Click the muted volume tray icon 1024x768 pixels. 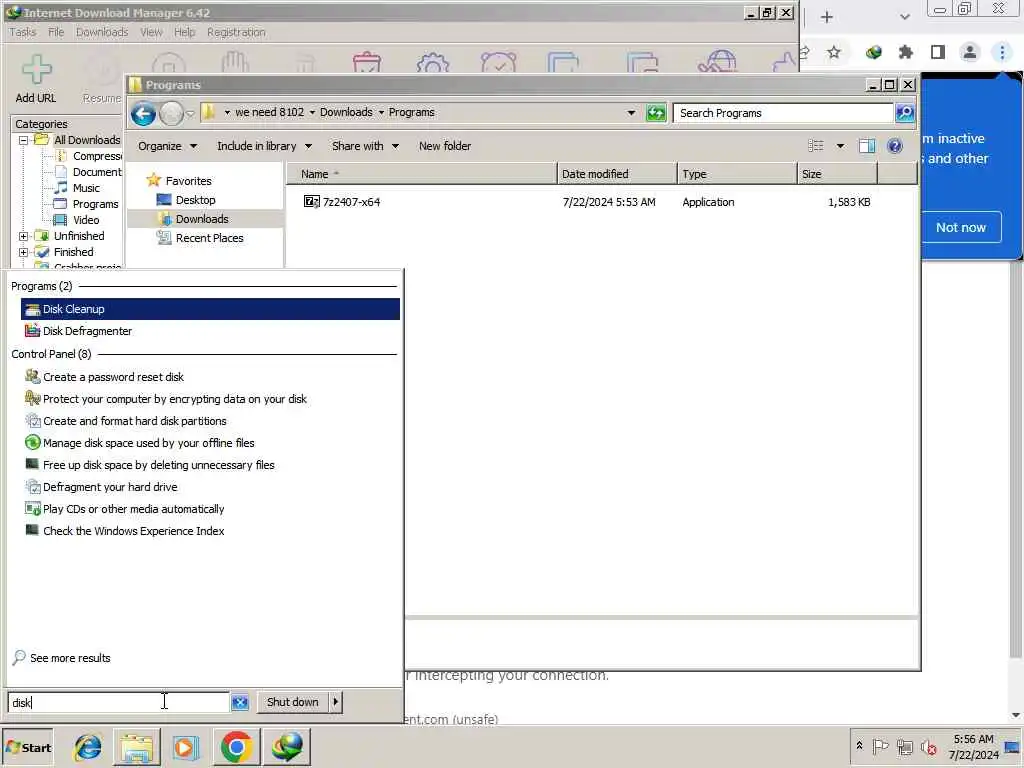928,746
